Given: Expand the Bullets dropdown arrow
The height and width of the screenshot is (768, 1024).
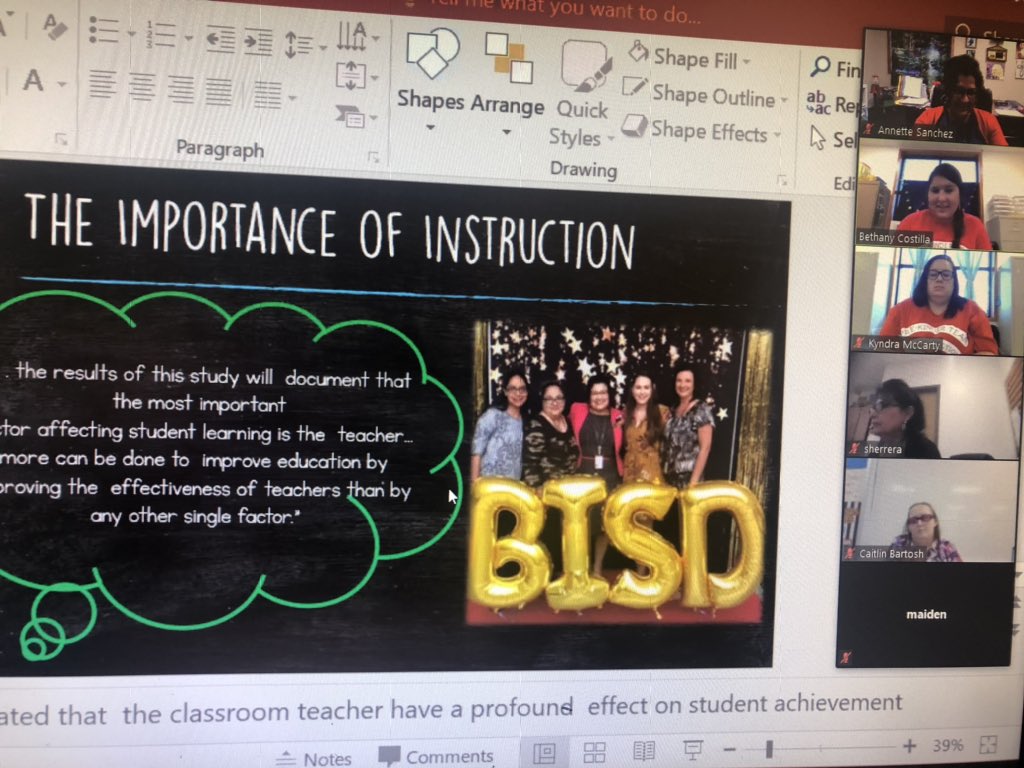Looking at the screenshot, I should point(131,33).
